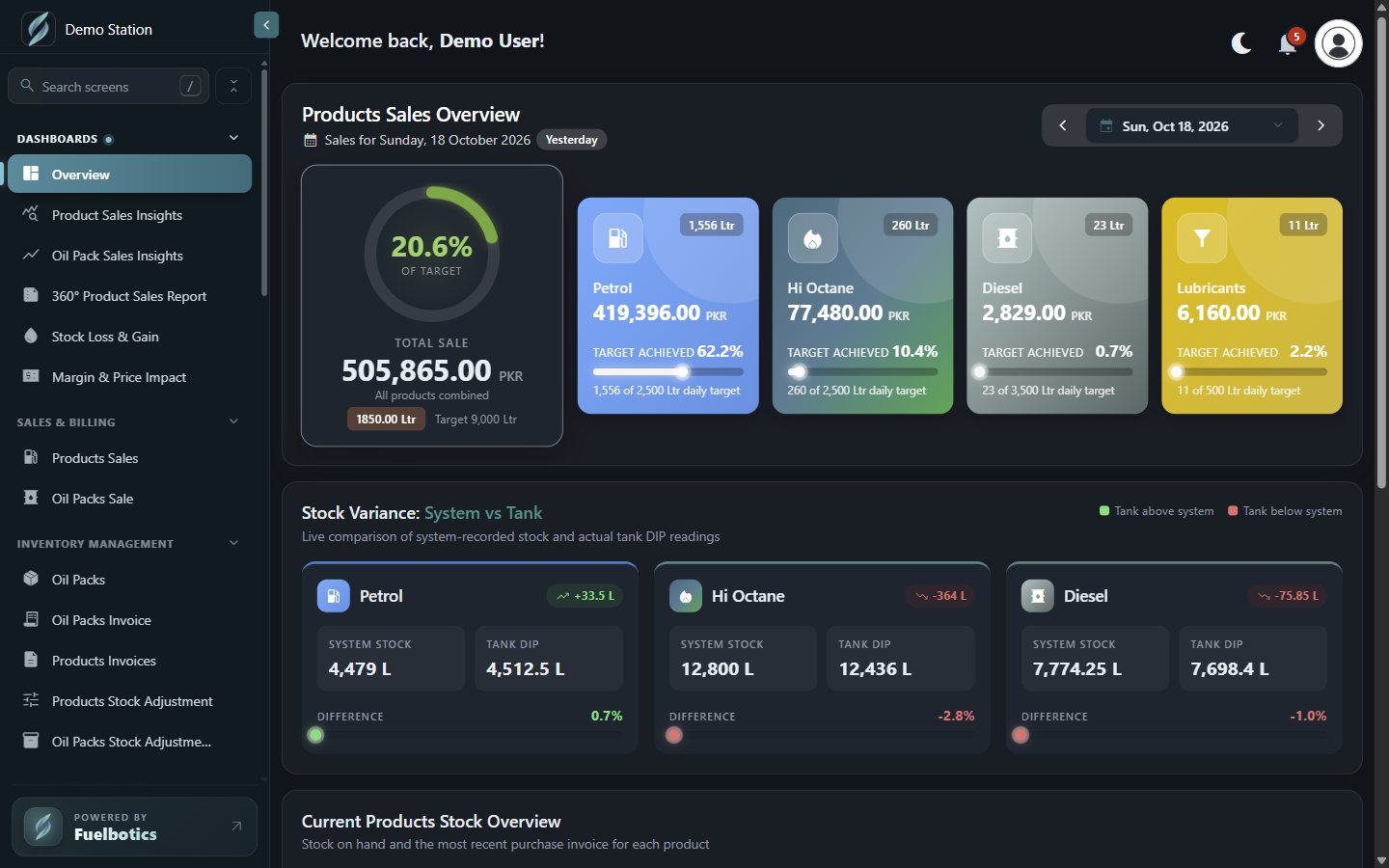Image resolution: width=1389 pixels, height=868 pixels.
Task: Click the 1,556 Ltr badge on Petrol card
Action: (x=711, y=225)
